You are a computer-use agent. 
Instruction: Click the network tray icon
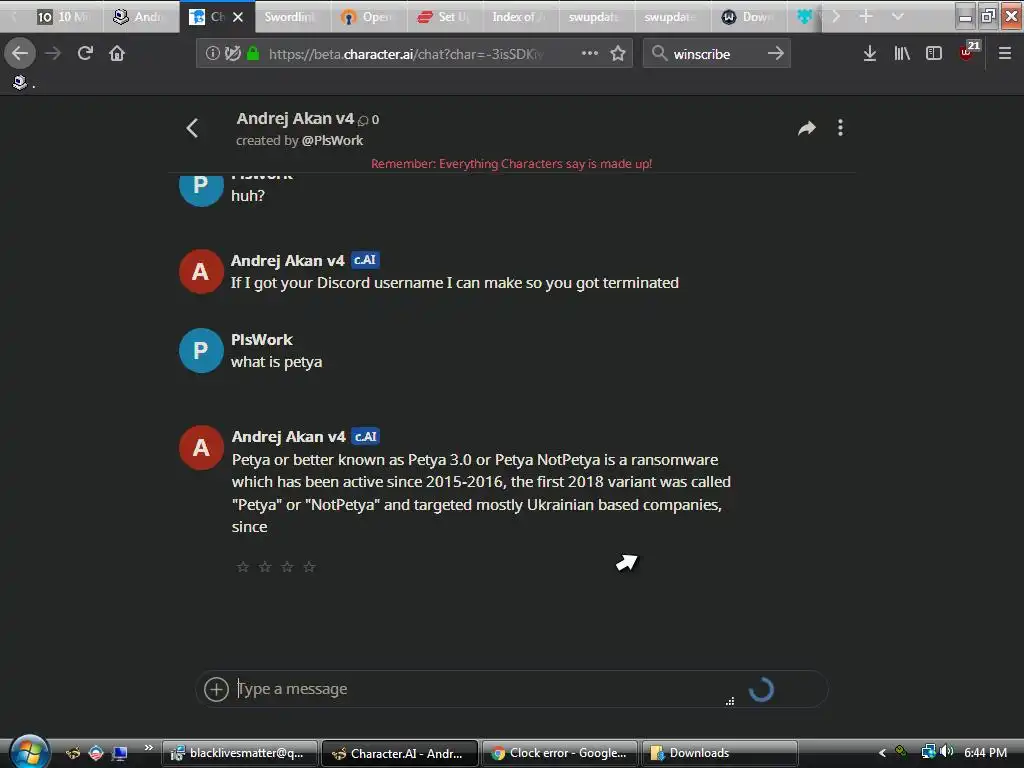(x=928, y=752)
